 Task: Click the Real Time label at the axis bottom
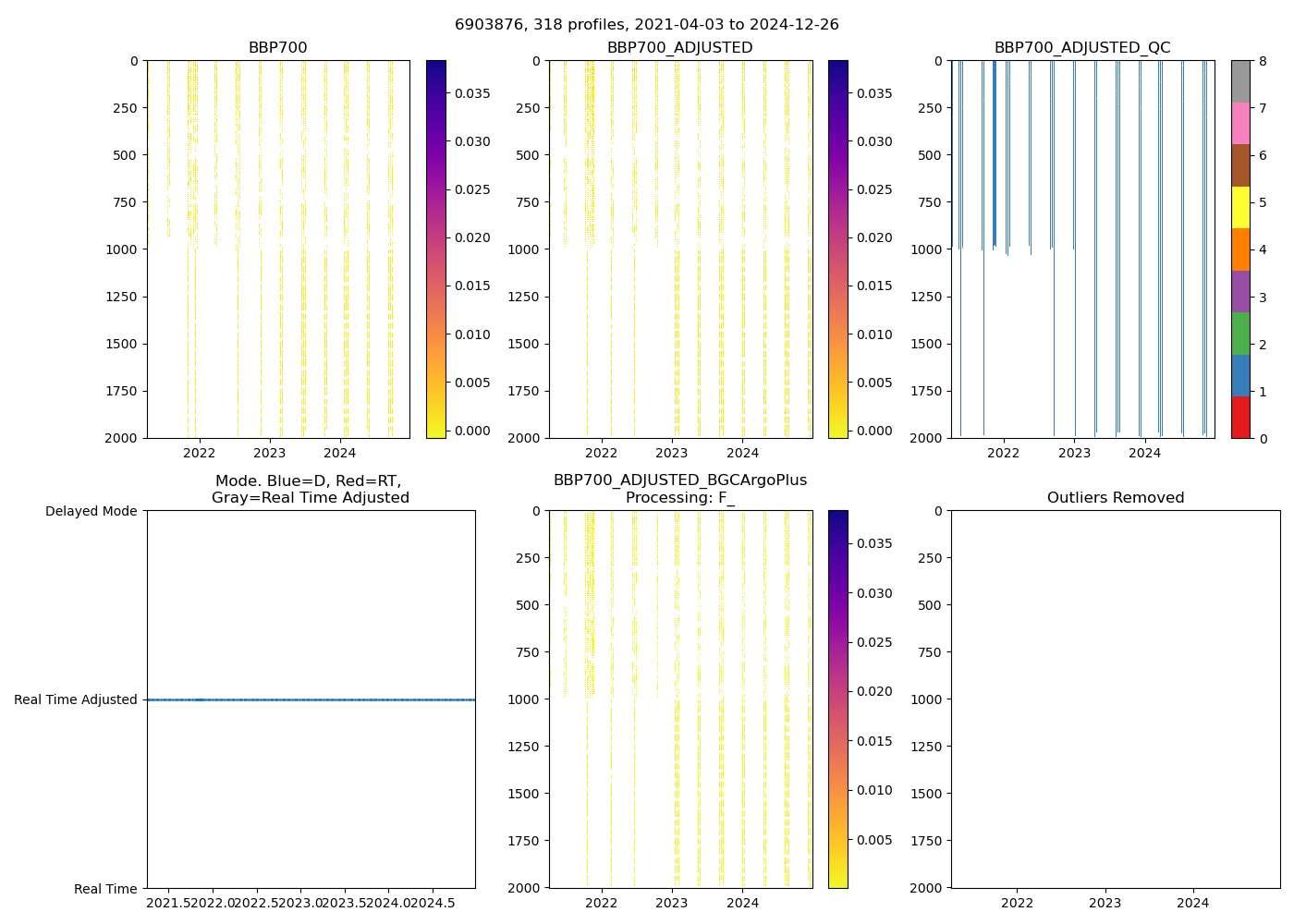[x=105, y=889]
